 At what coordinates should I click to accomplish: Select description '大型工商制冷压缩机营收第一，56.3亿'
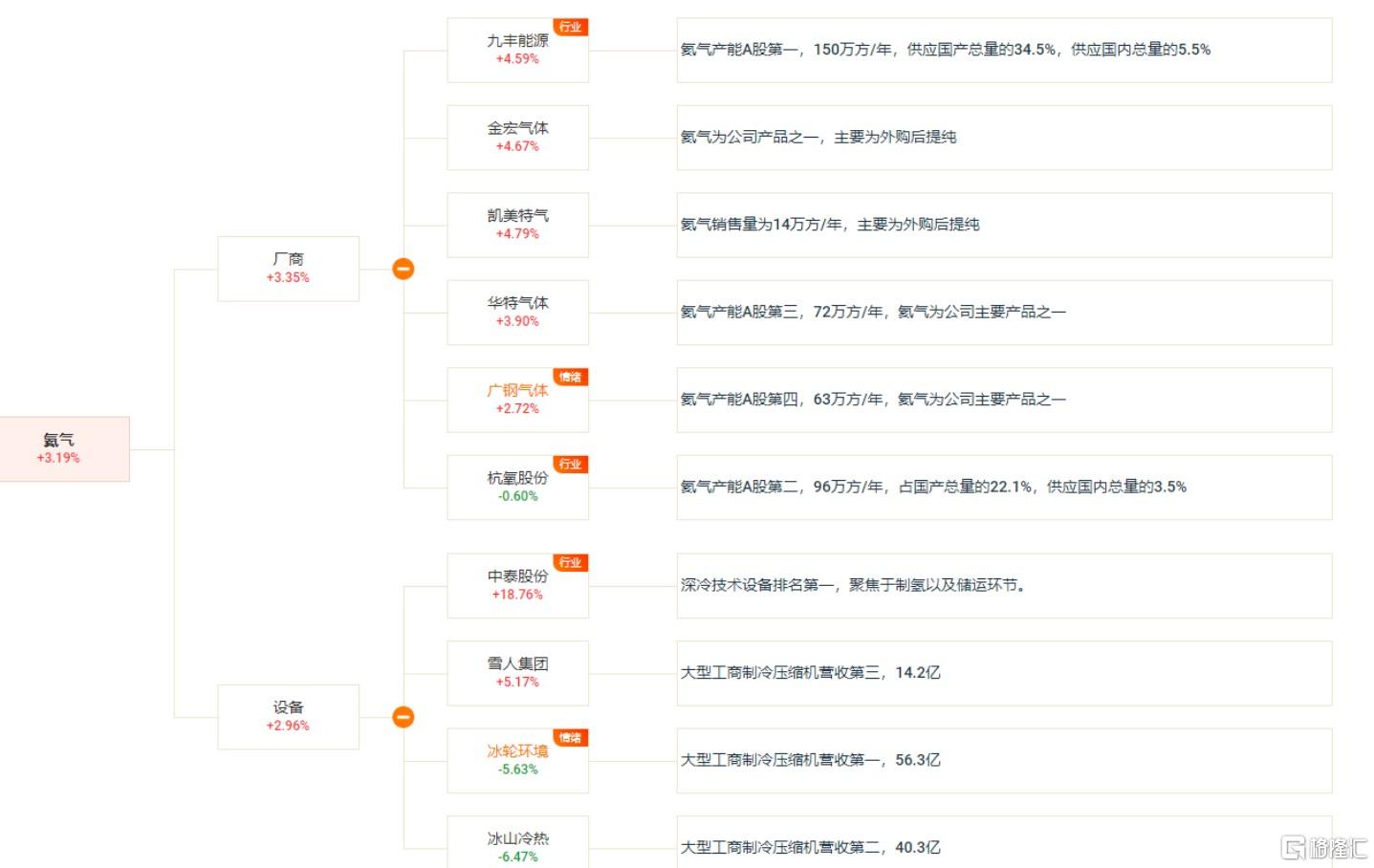point(1004,761)
